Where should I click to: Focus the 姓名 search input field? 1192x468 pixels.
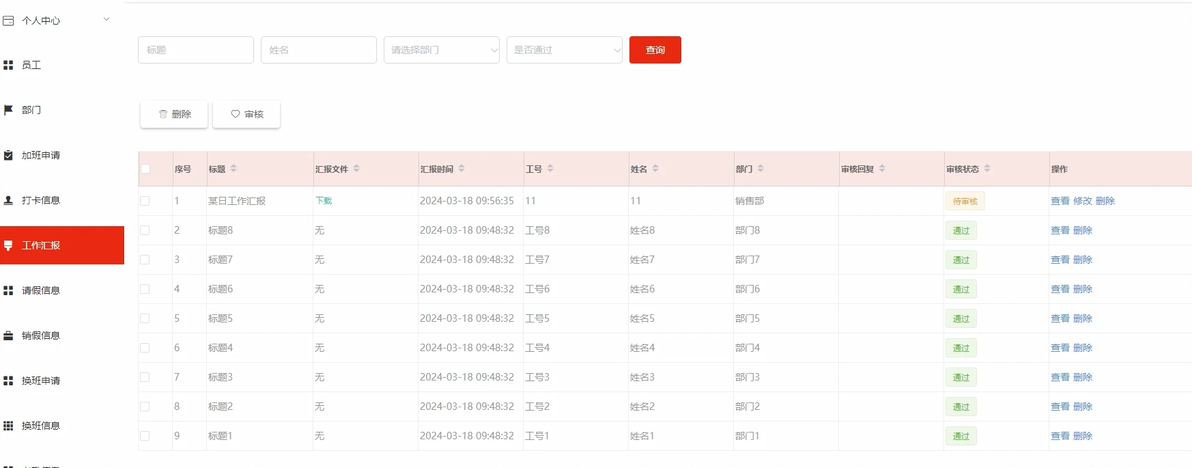coord(318,50)
